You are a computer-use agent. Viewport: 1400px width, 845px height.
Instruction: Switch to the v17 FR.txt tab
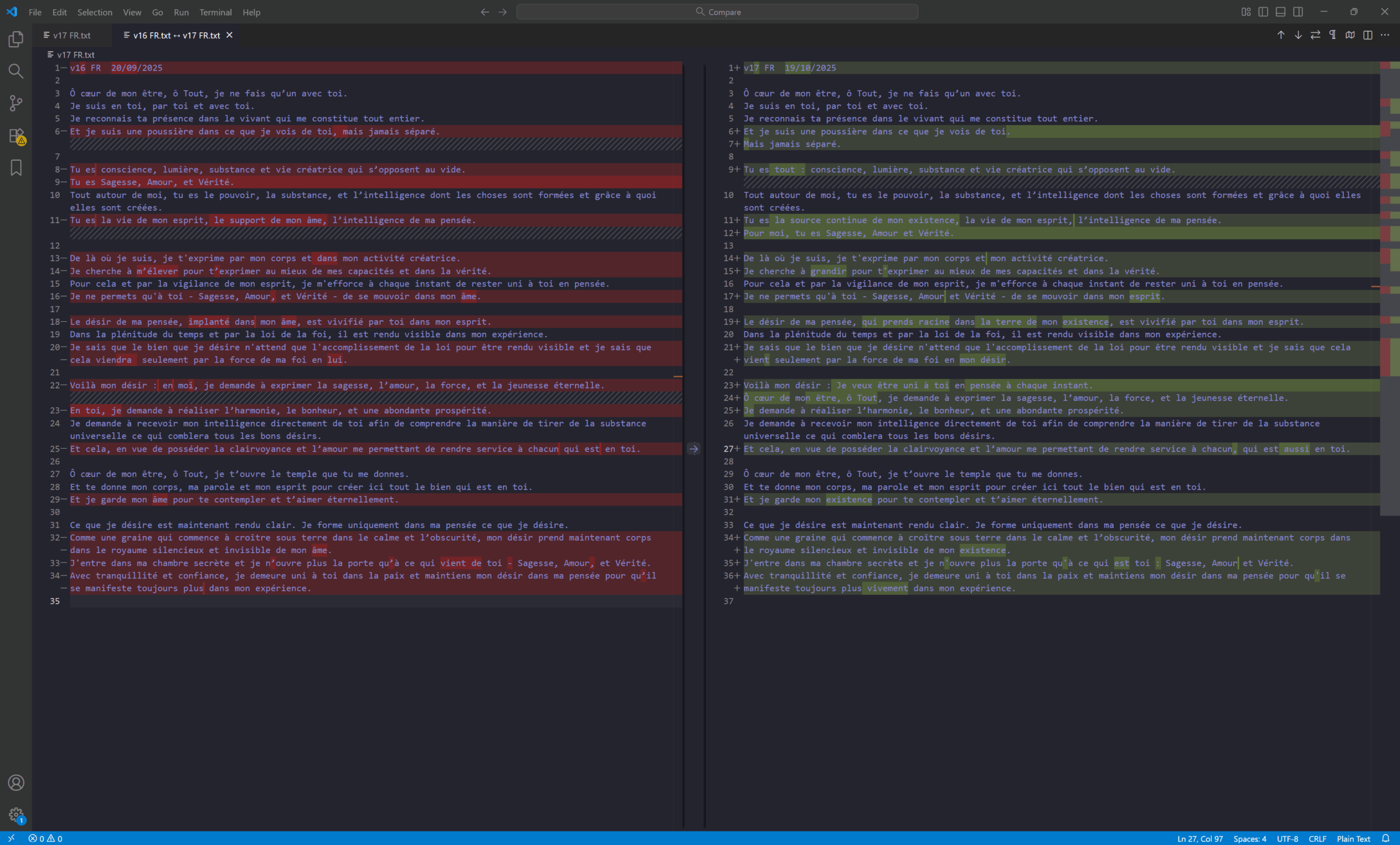(72, 35)
